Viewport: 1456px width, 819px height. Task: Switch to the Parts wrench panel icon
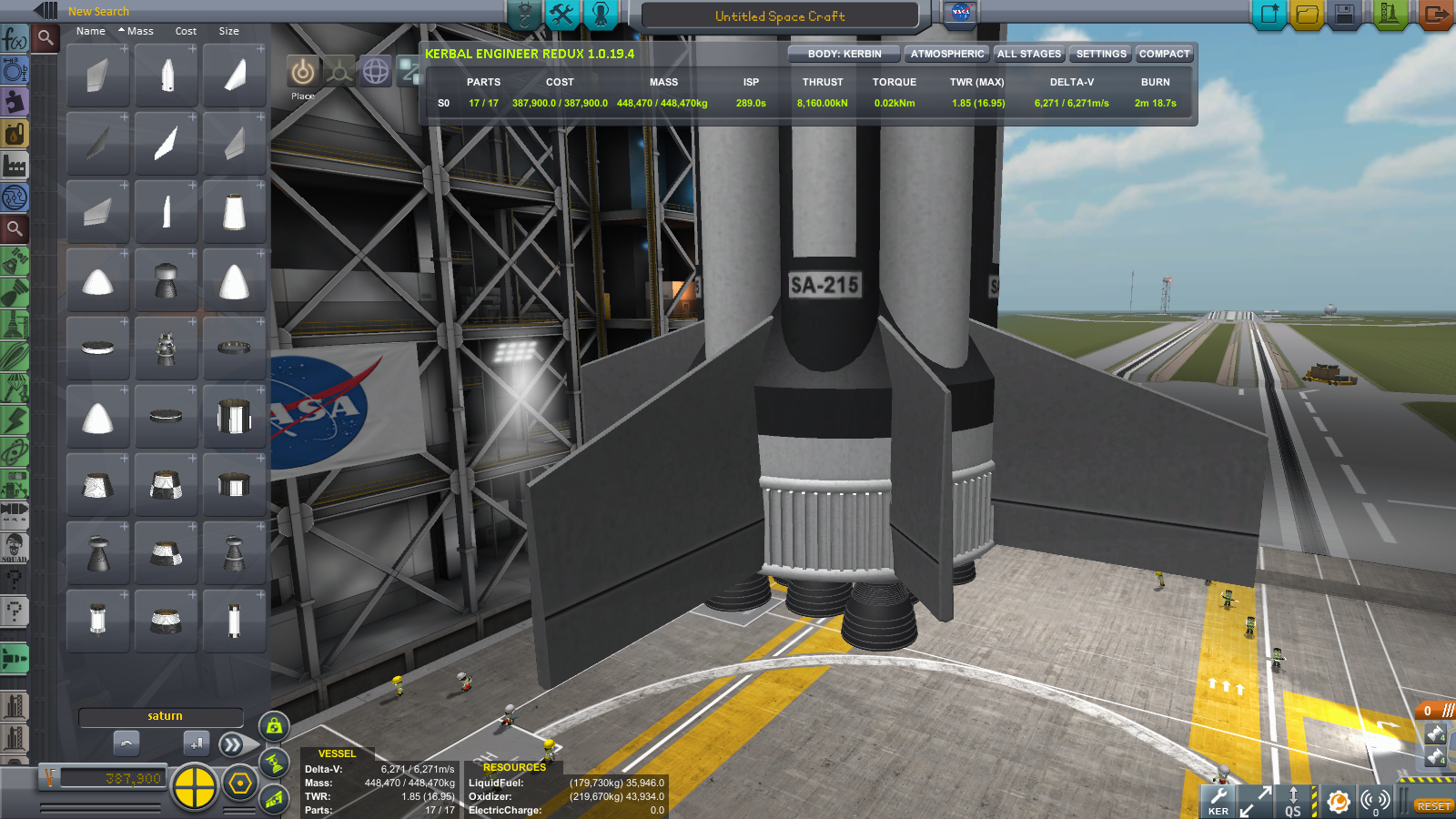coord(561,15)
